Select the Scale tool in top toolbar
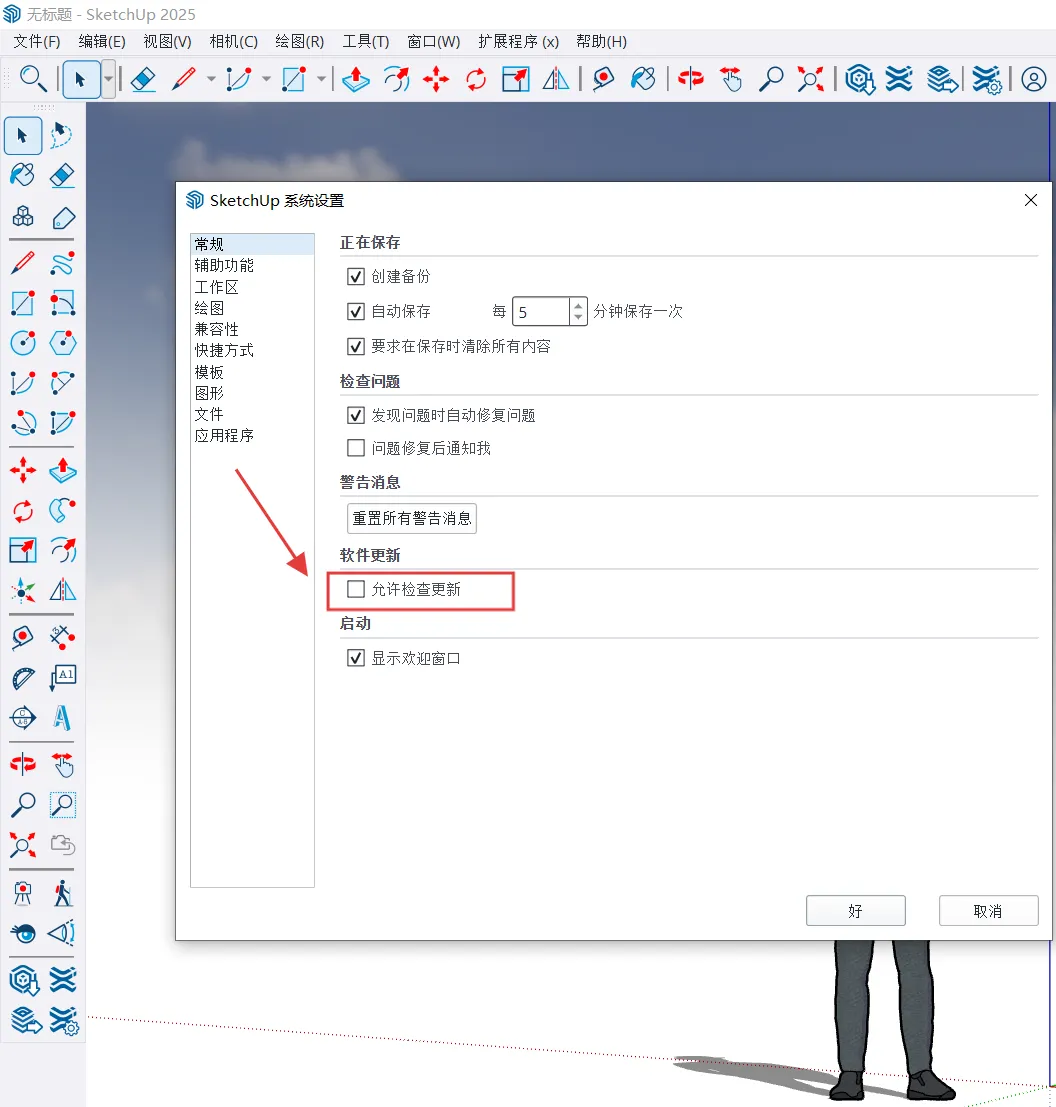1056x1107 pixels. coord(516,78)
